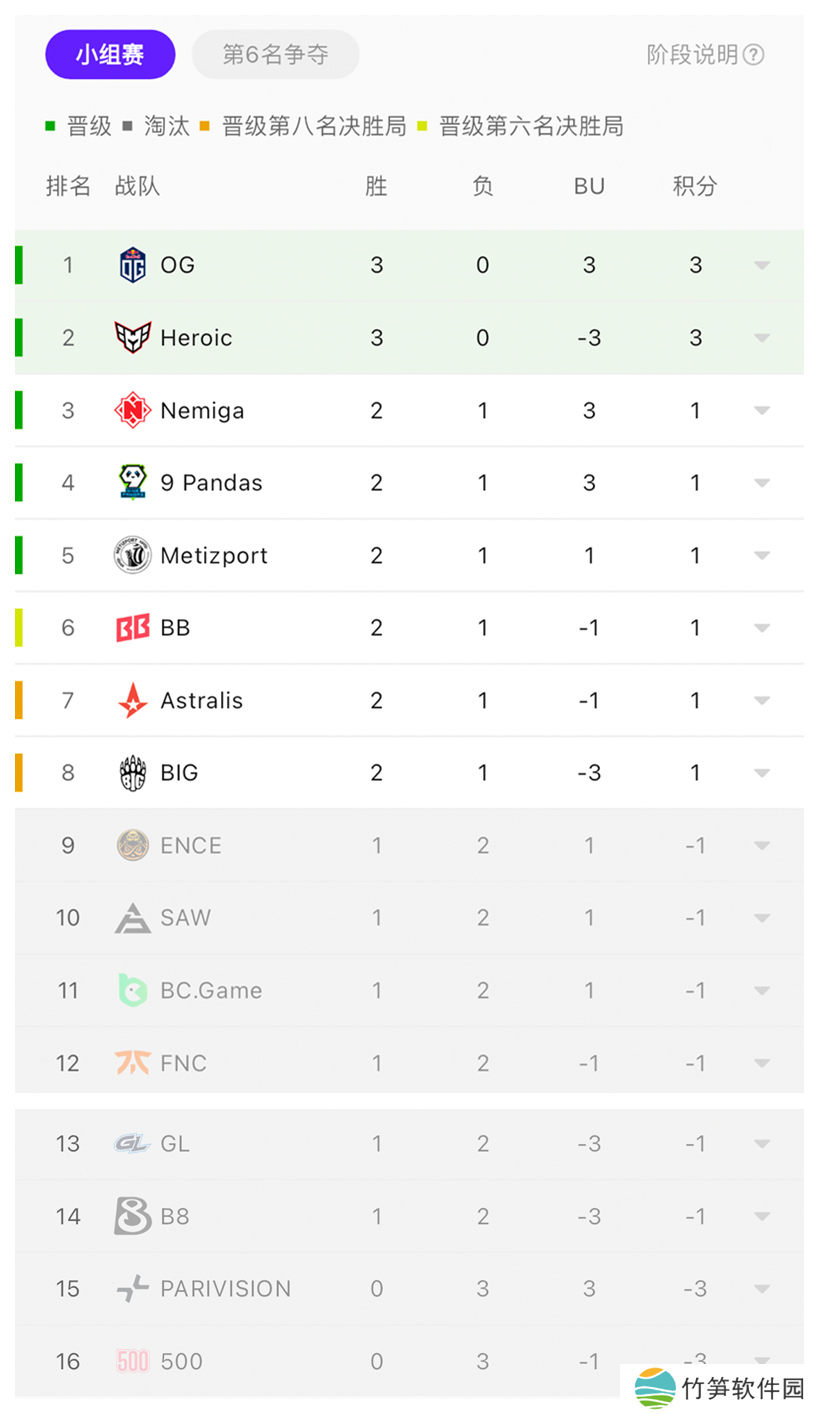The height and width of the screenshot is (1414, 820).
Task: Click the Astralis star logo
Action: (x=132, y=700)
